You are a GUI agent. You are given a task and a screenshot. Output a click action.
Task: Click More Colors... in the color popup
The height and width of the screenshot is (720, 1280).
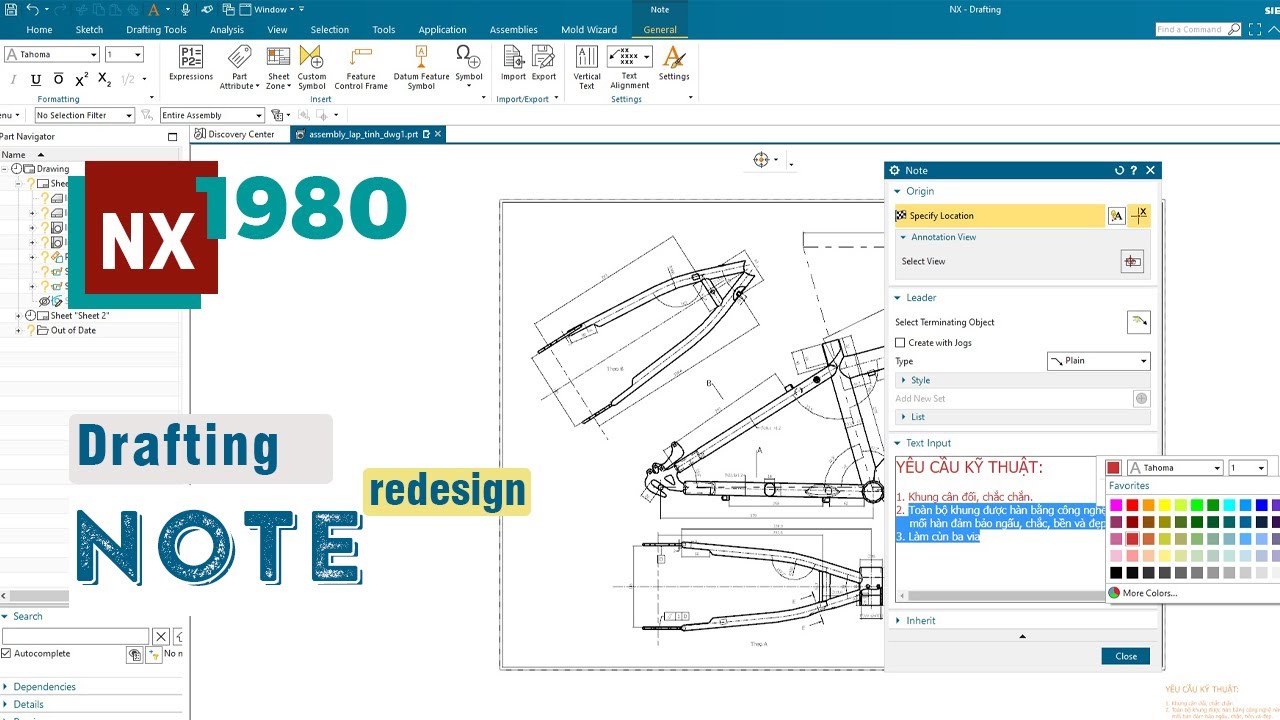1150,593
